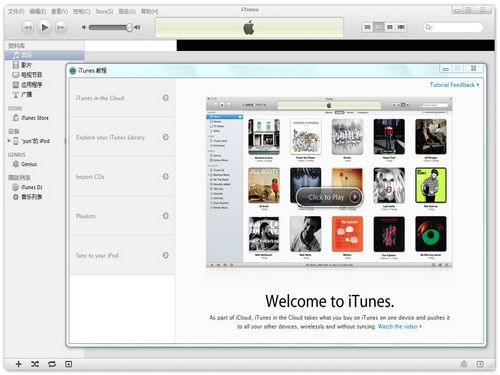This screenshot has height=375, width=500.
Task: Minimize the iTunes 教程 tutorial window
Action: click(446, 69)
